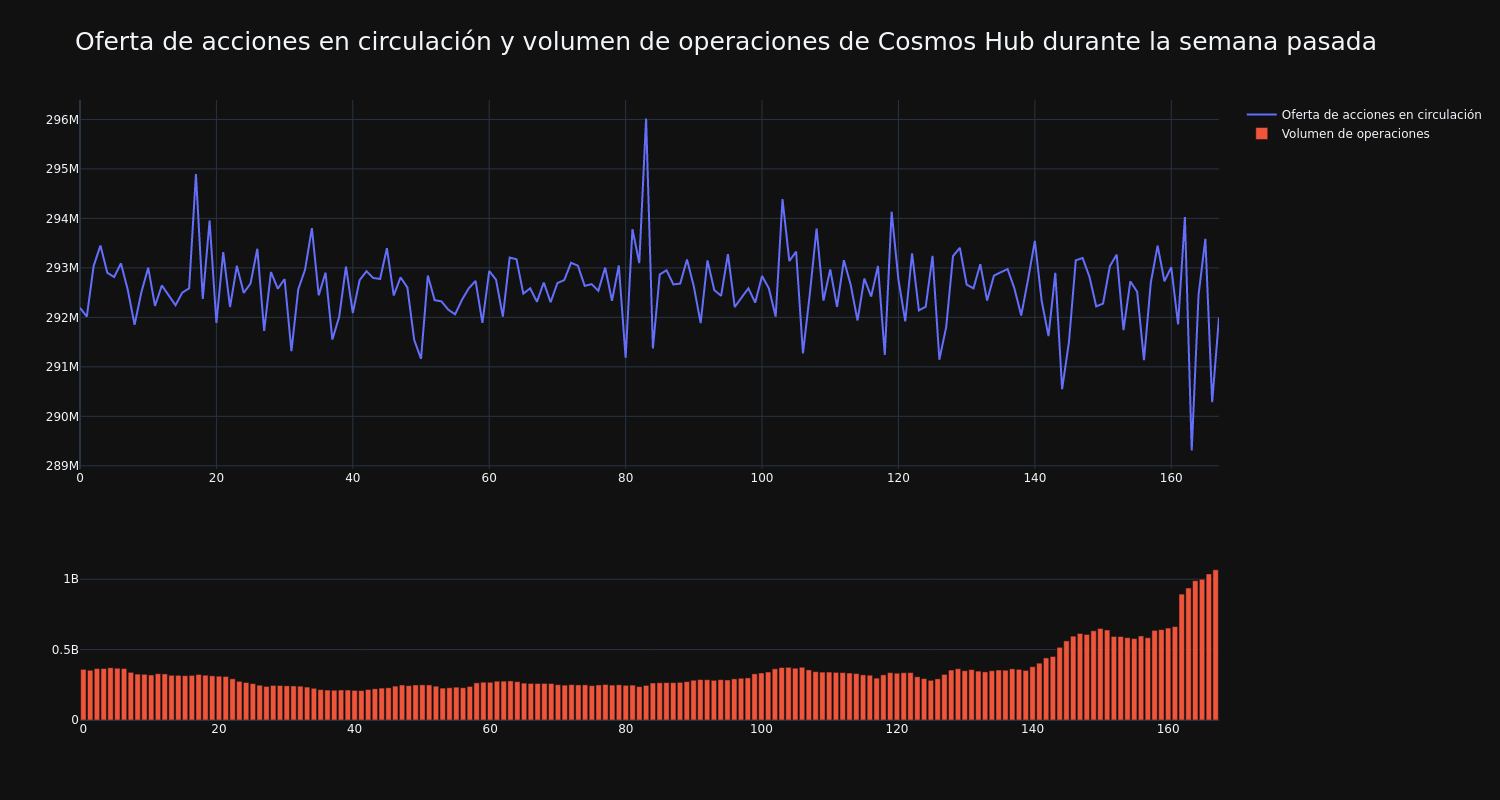Click the 0.5B label on volume chart
The height and width of the screenshot is (800, 1500).
[65, 650]
